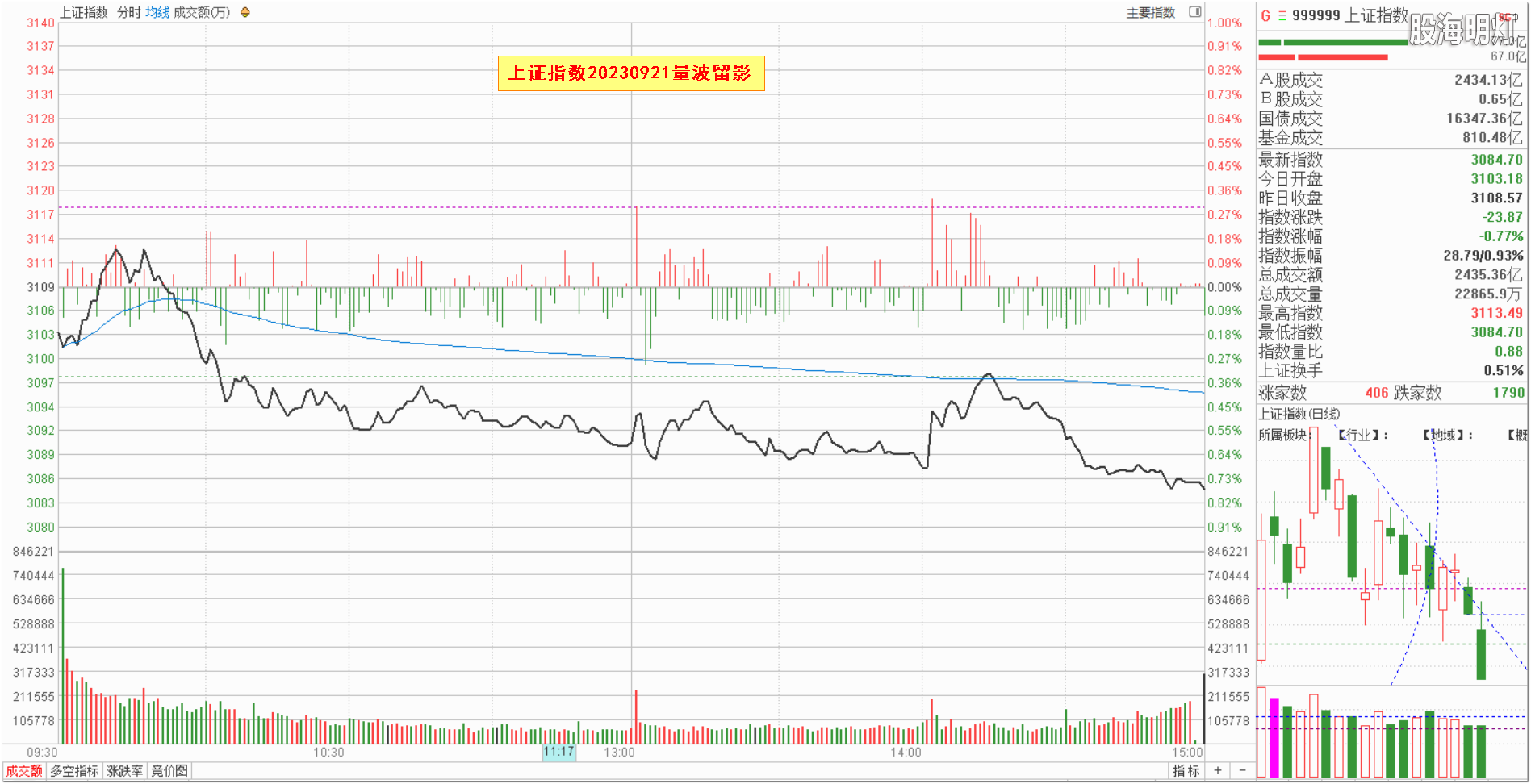Select the B股成交 row
This screenshot has height=784, width=1531.
(1391, 99)
